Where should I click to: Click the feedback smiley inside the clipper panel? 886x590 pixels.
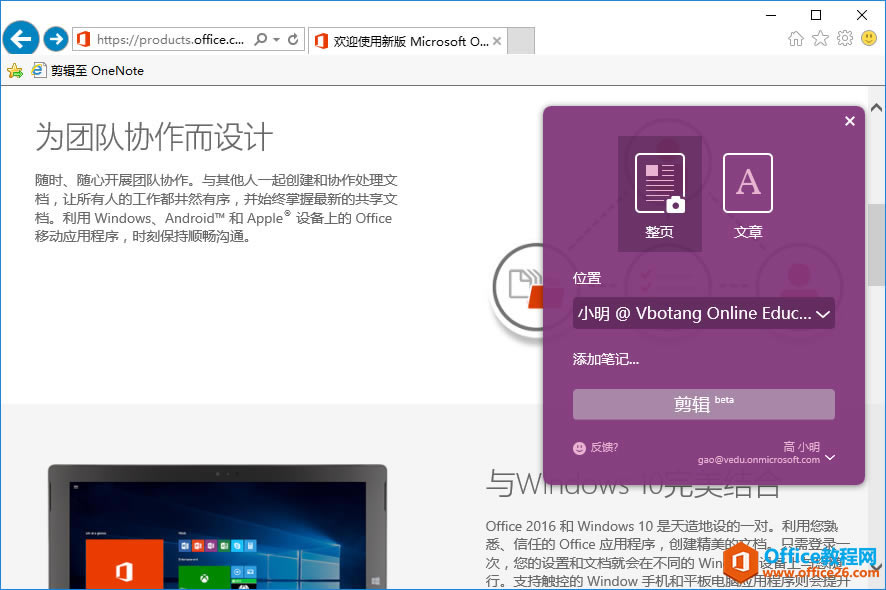click(580, 448)
